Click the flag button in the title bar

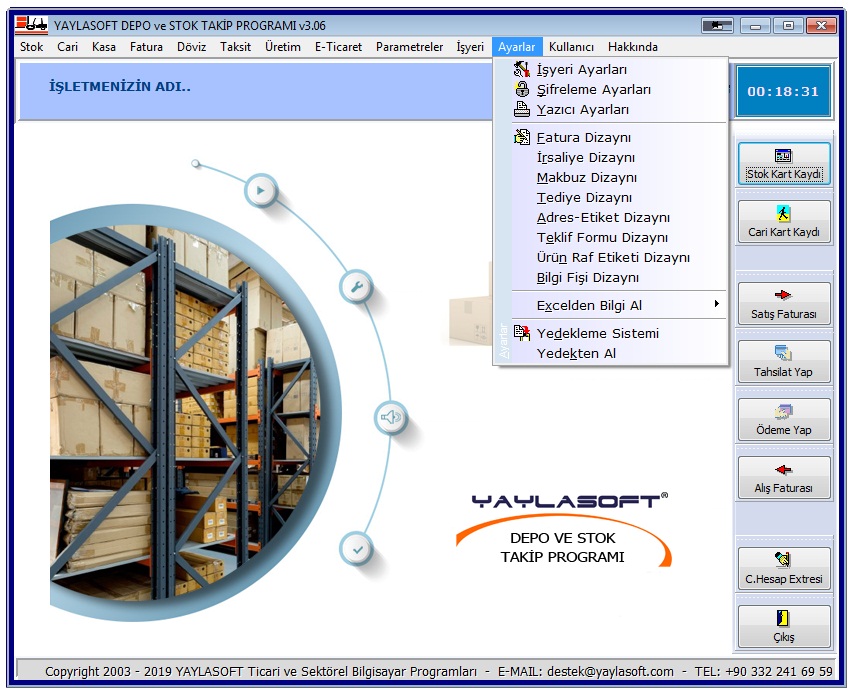tap(717, 25)
